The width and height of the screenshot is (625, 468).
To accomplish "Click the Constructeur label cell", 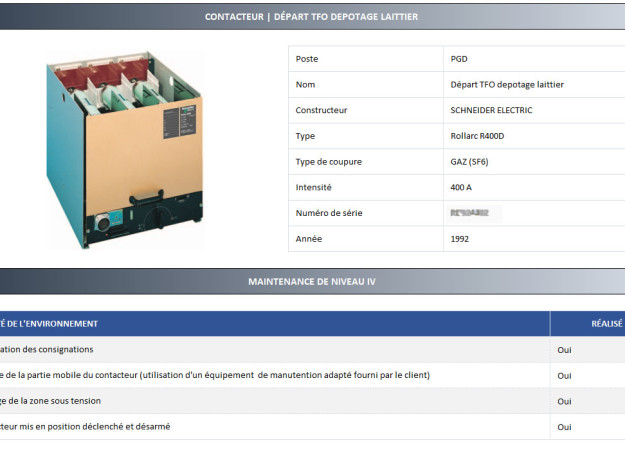I will (x=321, y=110).
